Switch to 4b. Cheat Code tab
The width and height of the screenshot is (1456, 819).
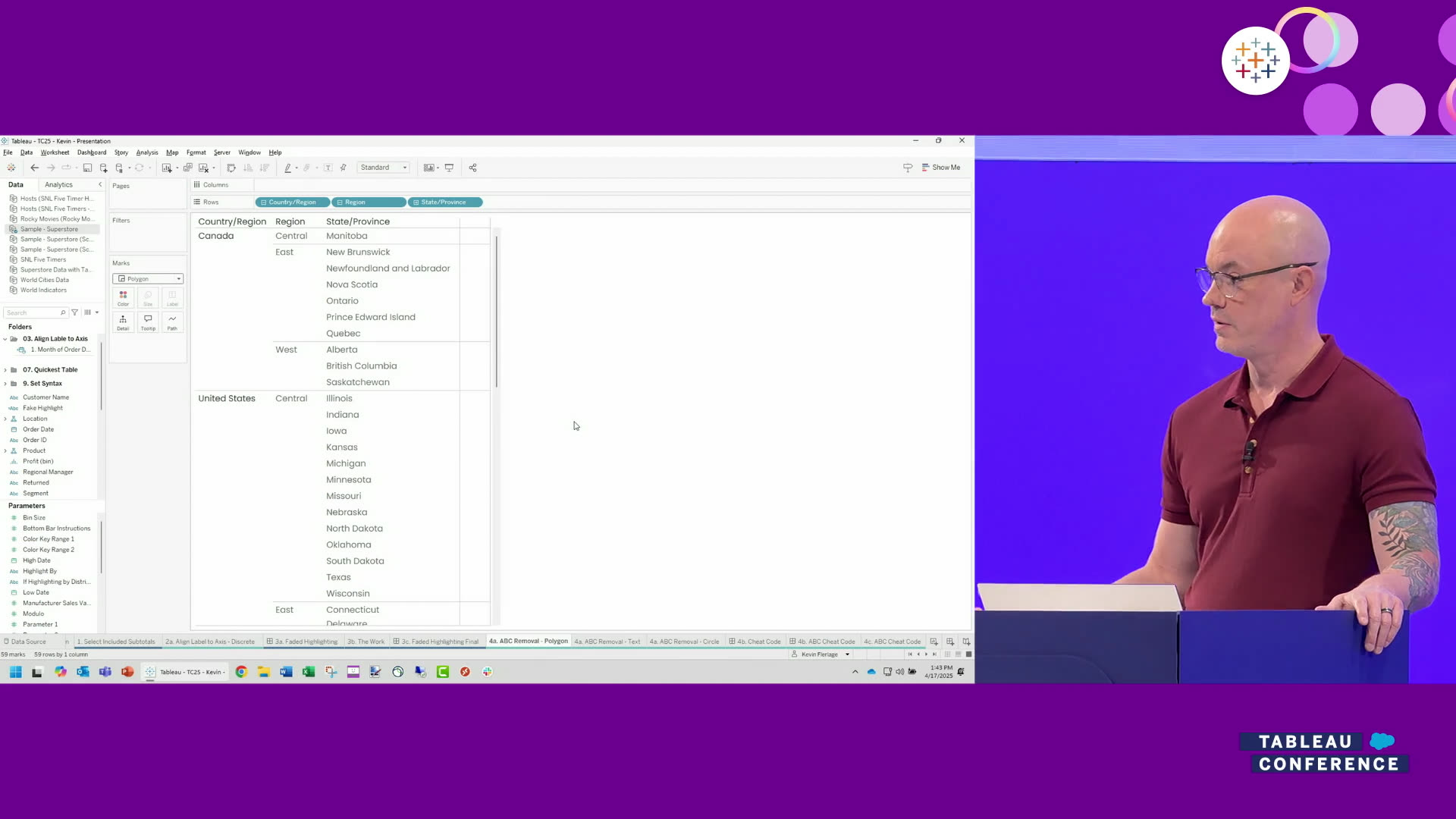[755, 642]
